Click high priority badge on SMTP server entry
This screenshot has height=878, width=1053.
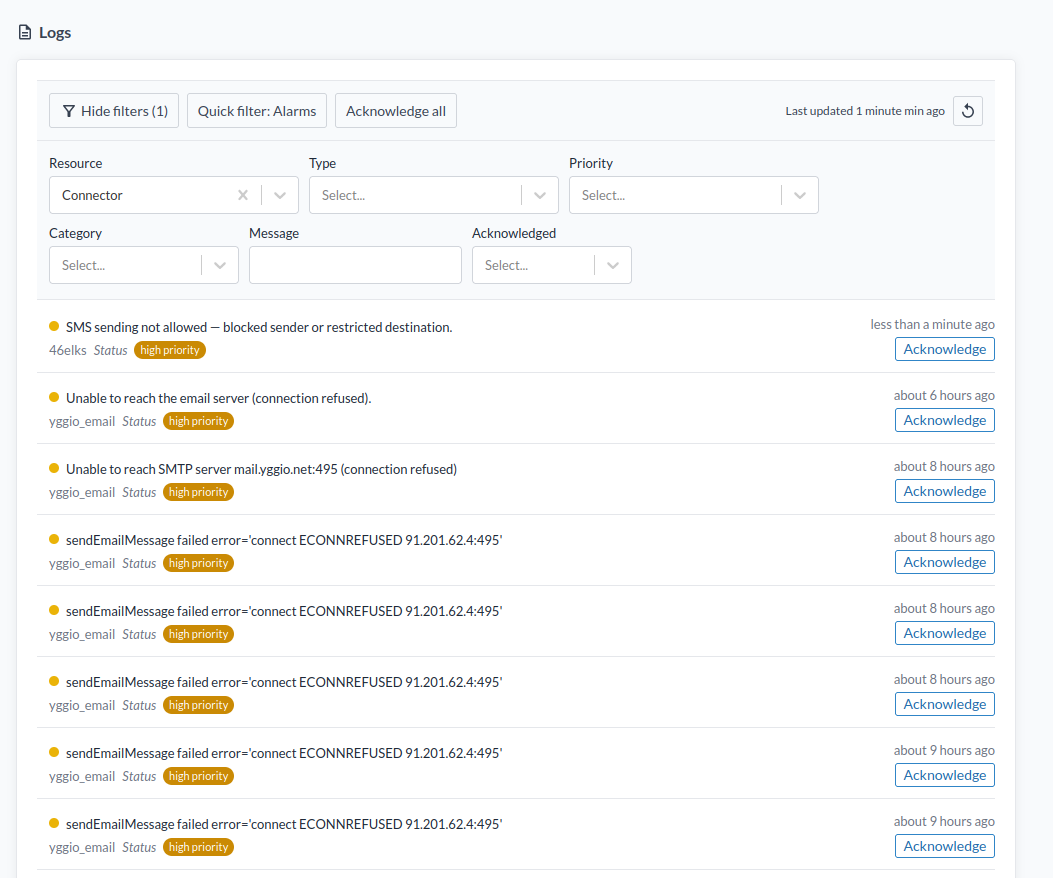pyautogui.click(x=198, y=492)
